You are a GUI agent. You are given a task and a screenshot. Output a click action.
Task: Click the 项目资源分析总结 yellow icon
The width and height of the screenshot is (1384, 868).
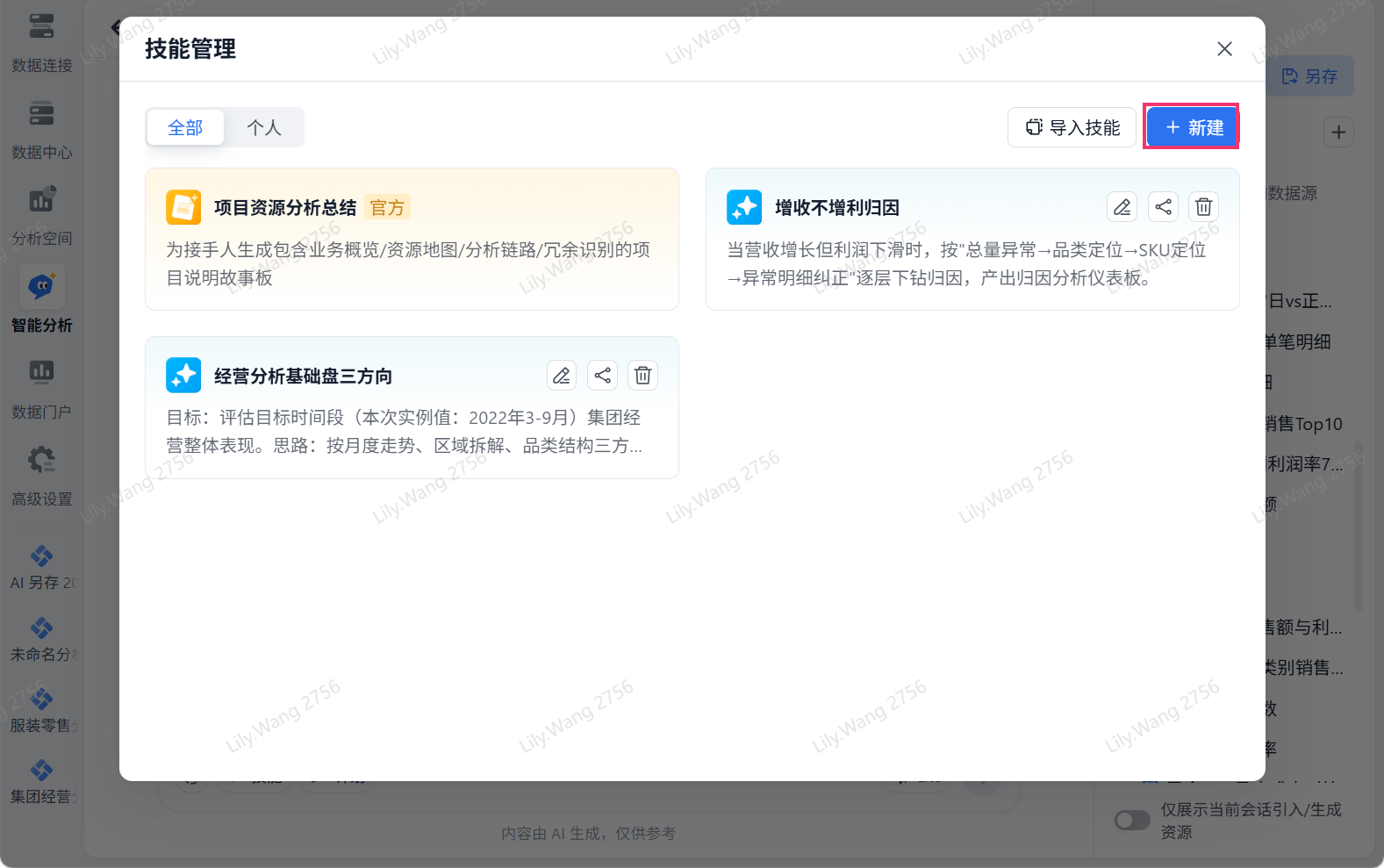[183, 207]
